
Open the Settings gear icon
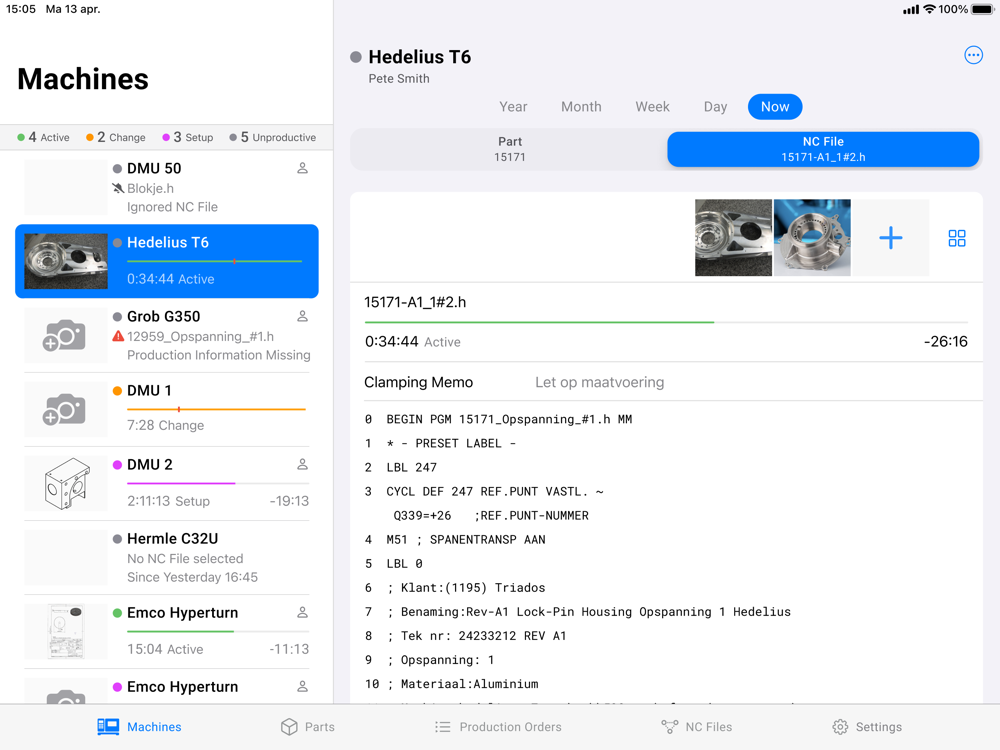click(840, 726)
